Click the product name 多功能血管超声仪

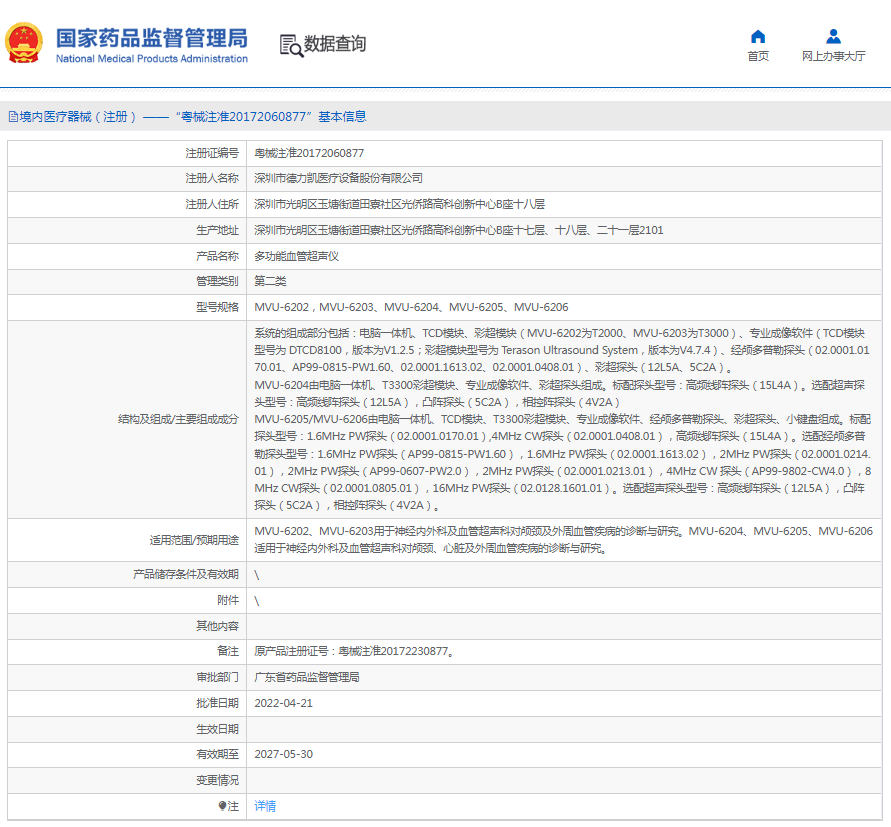tap(296, 256)
